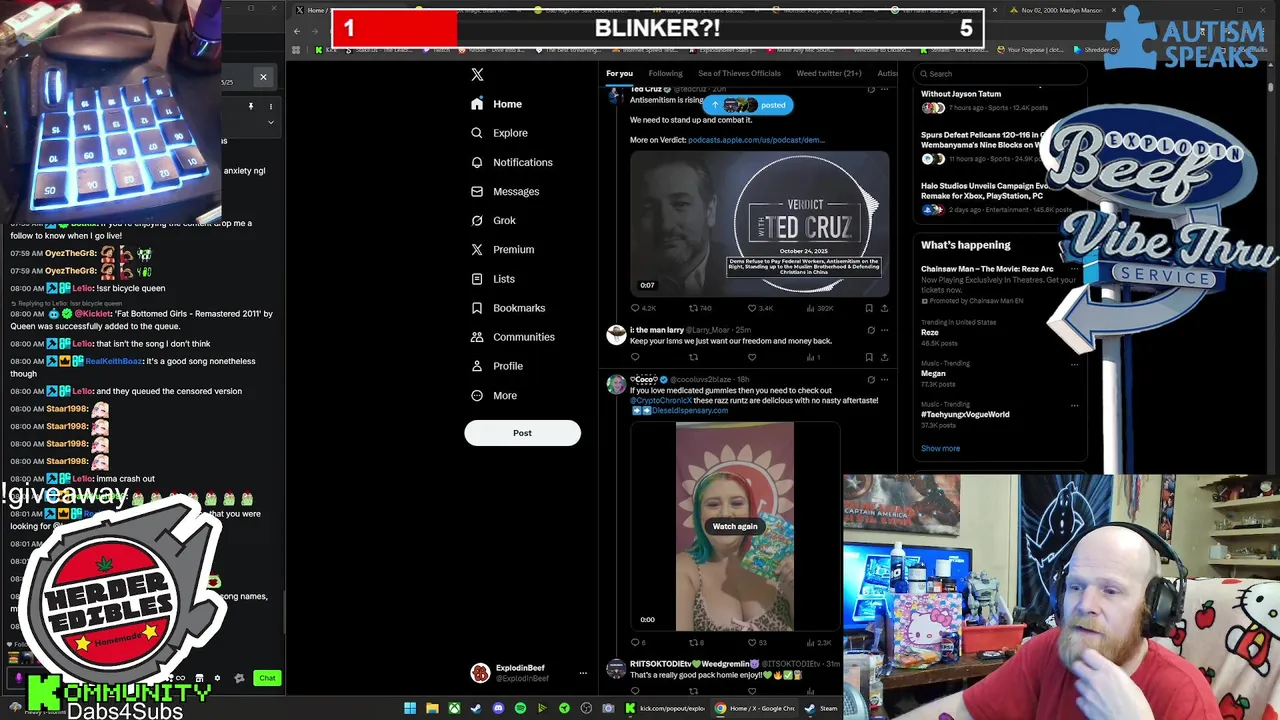The width and height of the screenshot is (1280, 720).
Task: Reply to Ted Cruz post (4.2K)
Action: (642, 308)
